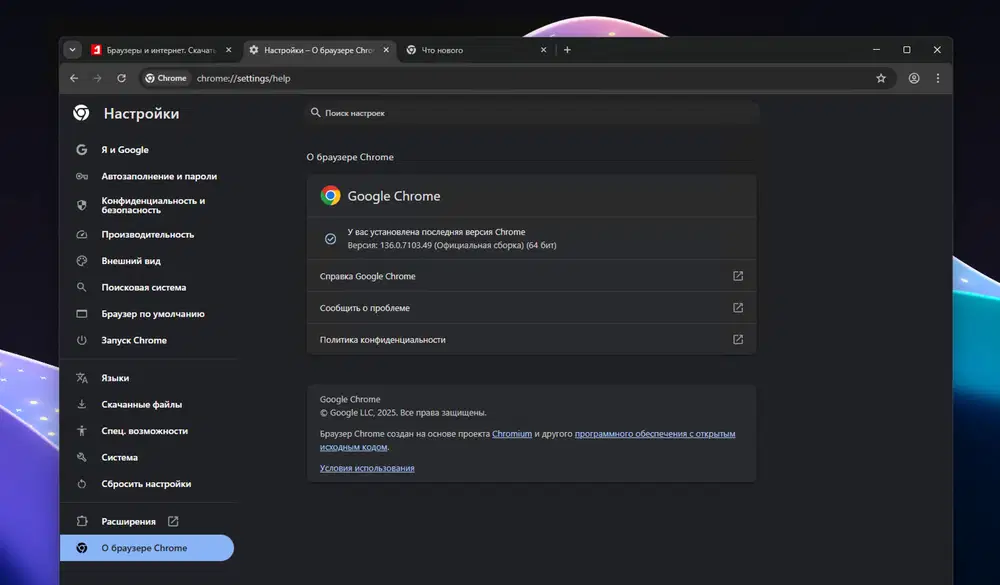The height and width of the screenshot is (585, 1000).
Task: Open Система settings
Action: [119, 457]
